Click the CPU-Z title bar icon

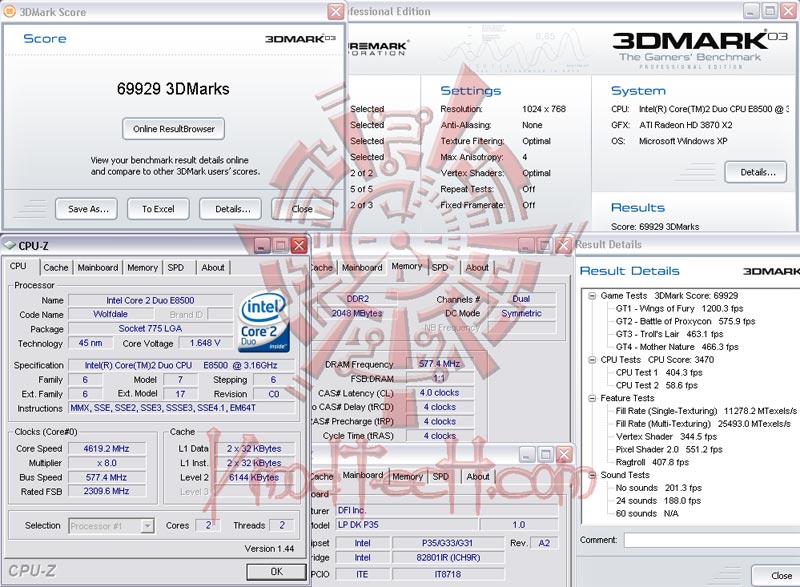[10, 245]
